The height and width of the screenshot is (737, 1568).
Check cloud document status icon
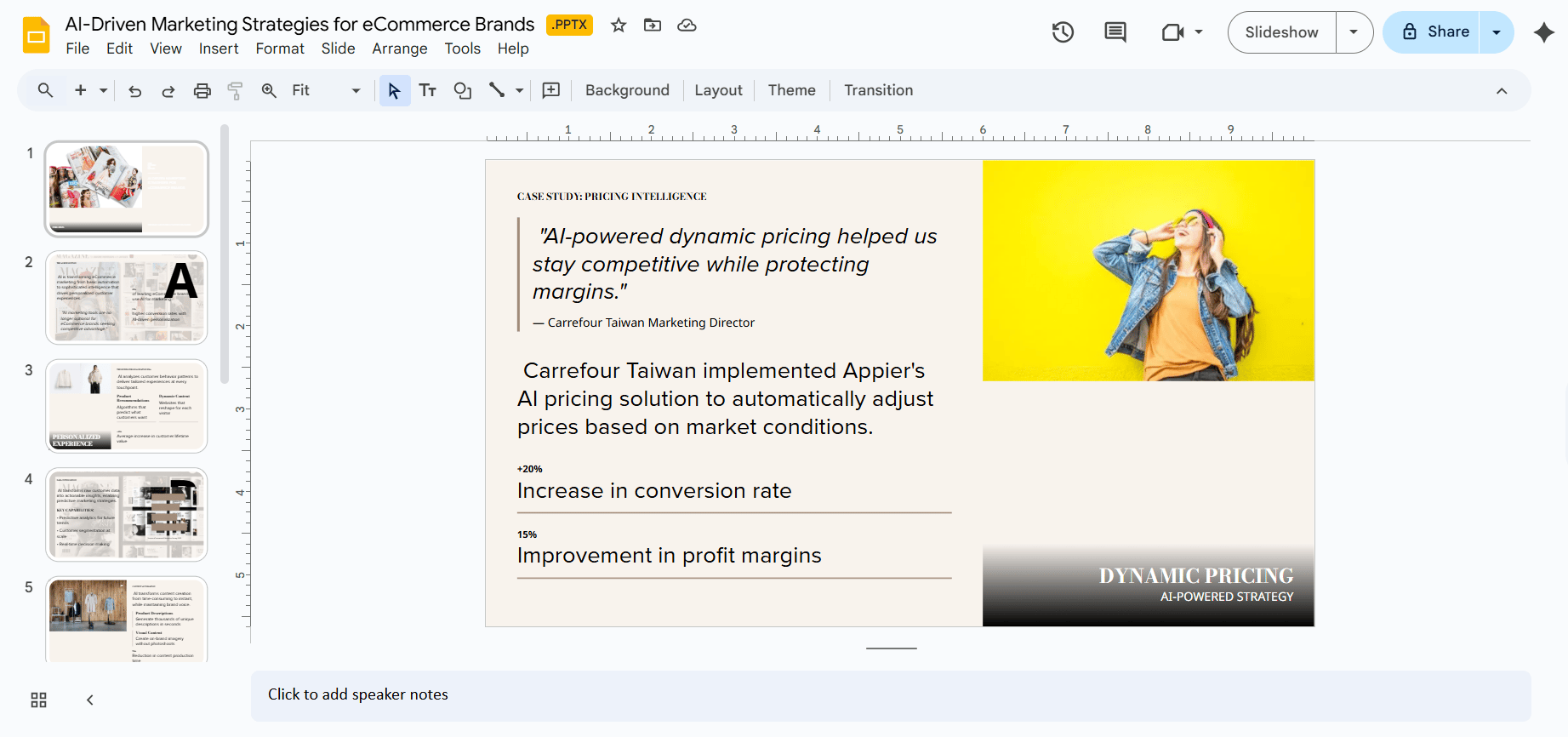687,26
